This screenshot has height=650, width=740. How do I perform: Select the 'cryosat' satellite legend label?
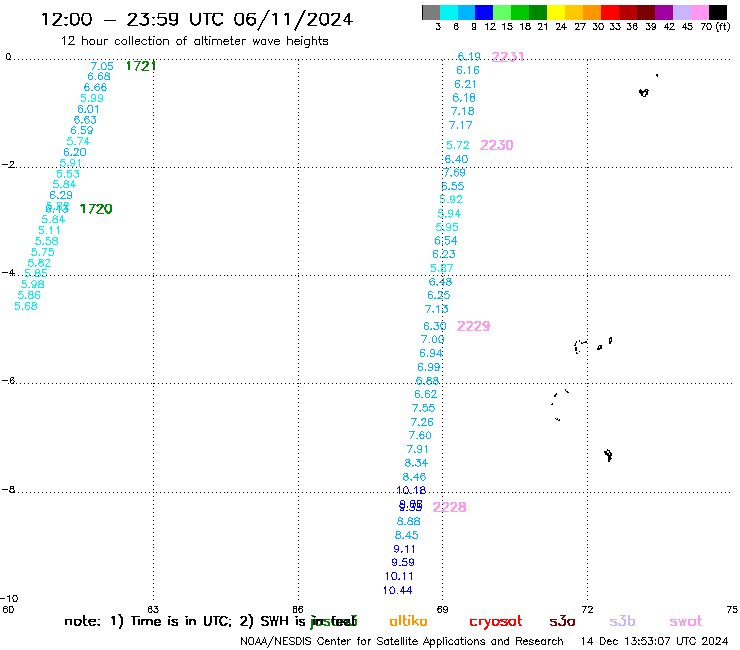pos(496,622)
